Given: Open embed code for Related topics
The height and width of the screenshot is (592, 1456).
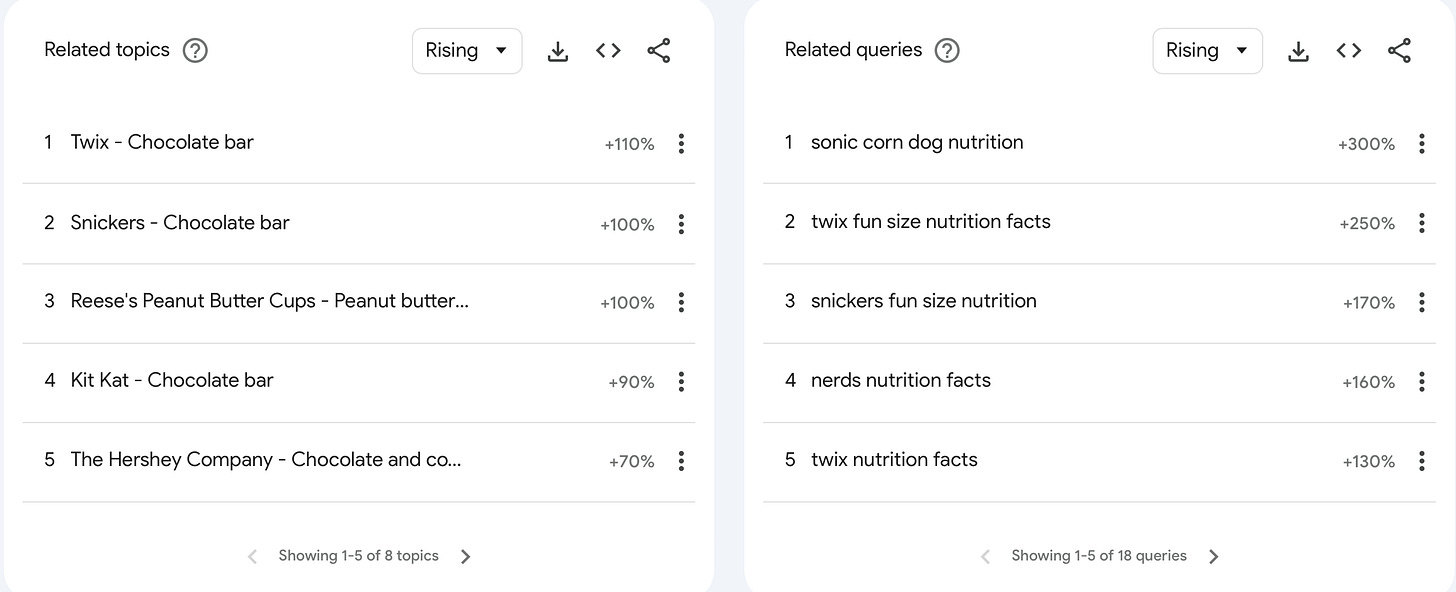Looking at the screenshot, I should pyautogui.click(x=608, y=51).
